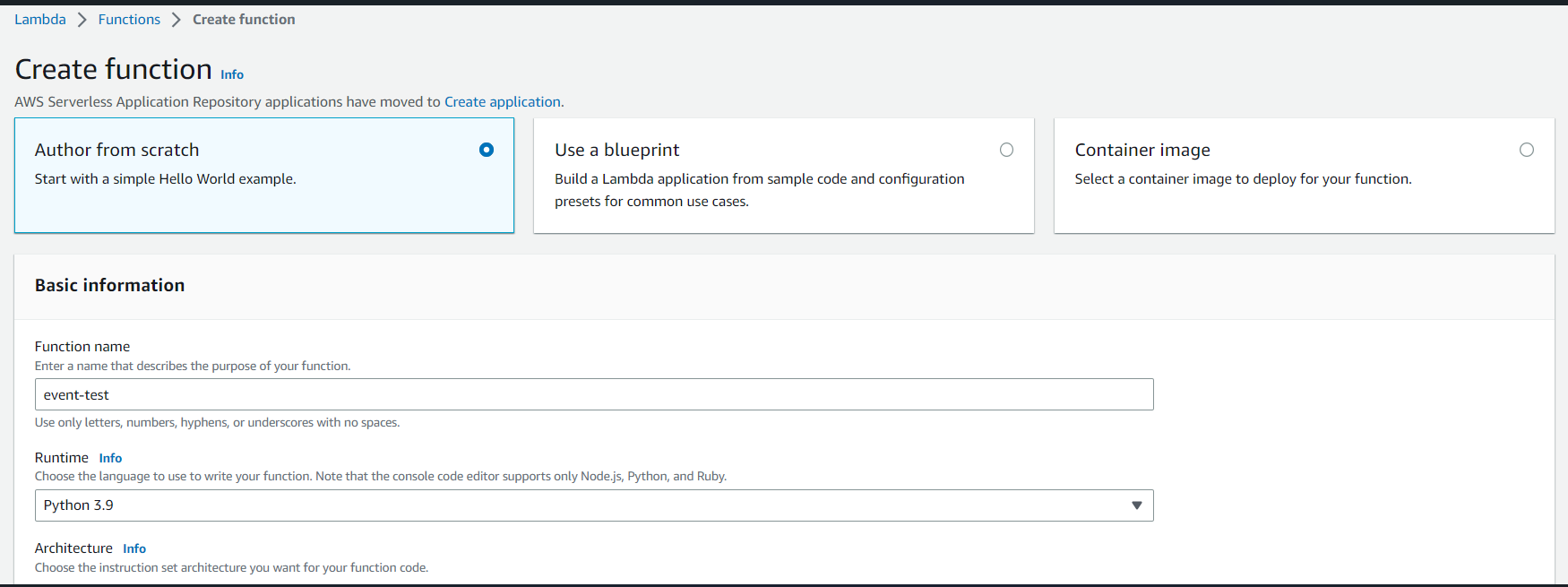
Task: Click the Author from scratch card title
Action: 117,150
